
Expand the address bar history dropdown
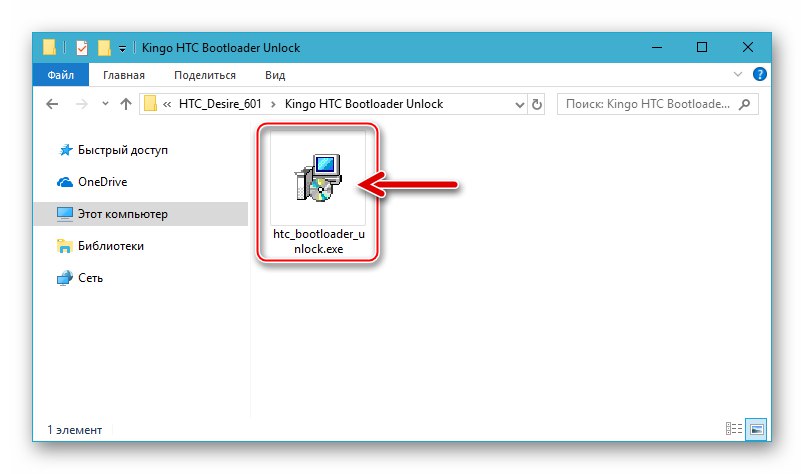(519, 105)
